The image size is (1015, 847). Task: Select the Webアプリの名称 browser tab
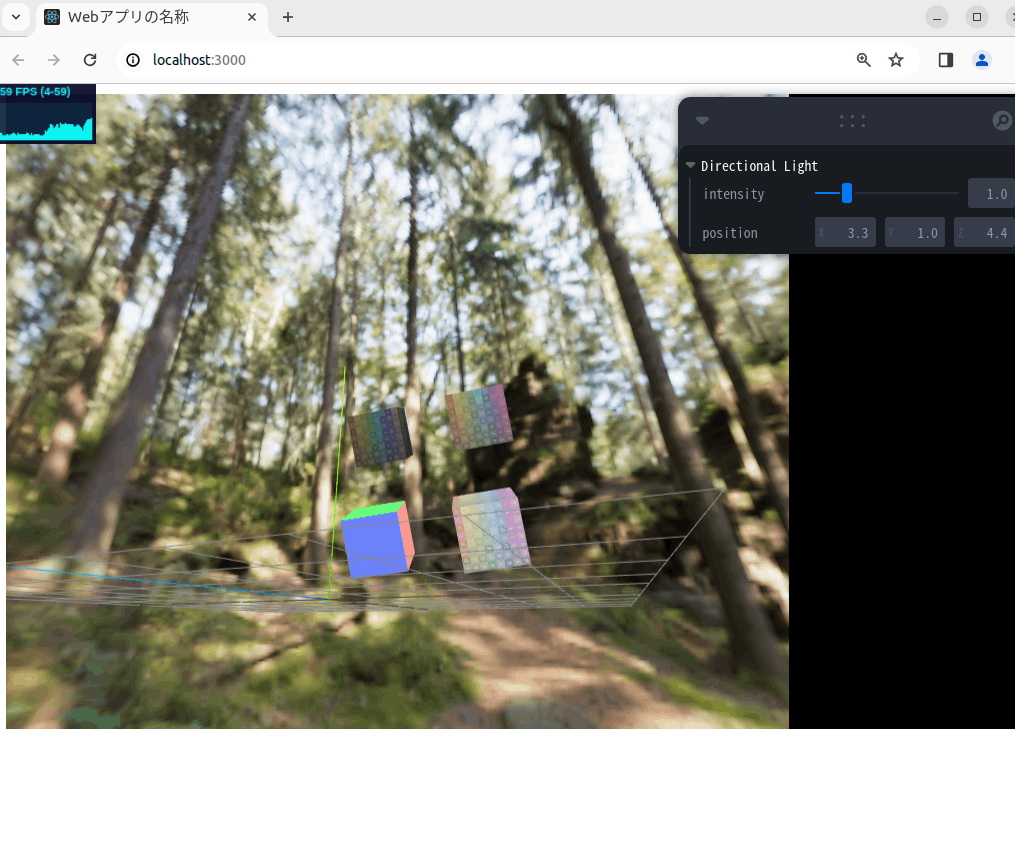click(151, 17)
